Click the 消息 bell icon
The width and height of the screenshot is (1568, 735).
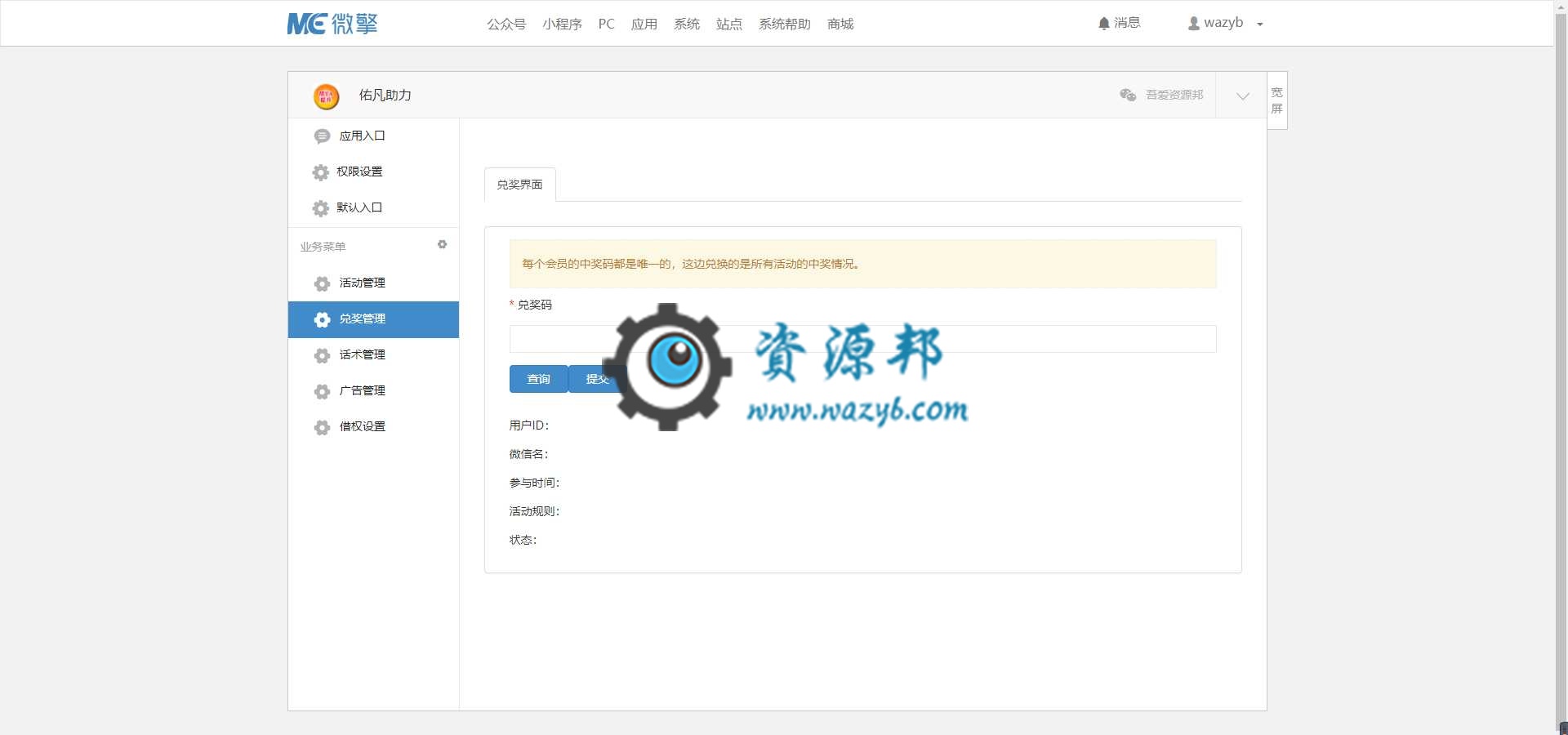coord(1104,24)
